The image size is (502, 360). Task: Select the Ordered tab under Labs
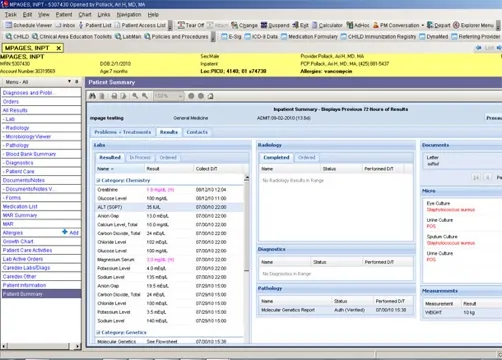tap(168, 157)
